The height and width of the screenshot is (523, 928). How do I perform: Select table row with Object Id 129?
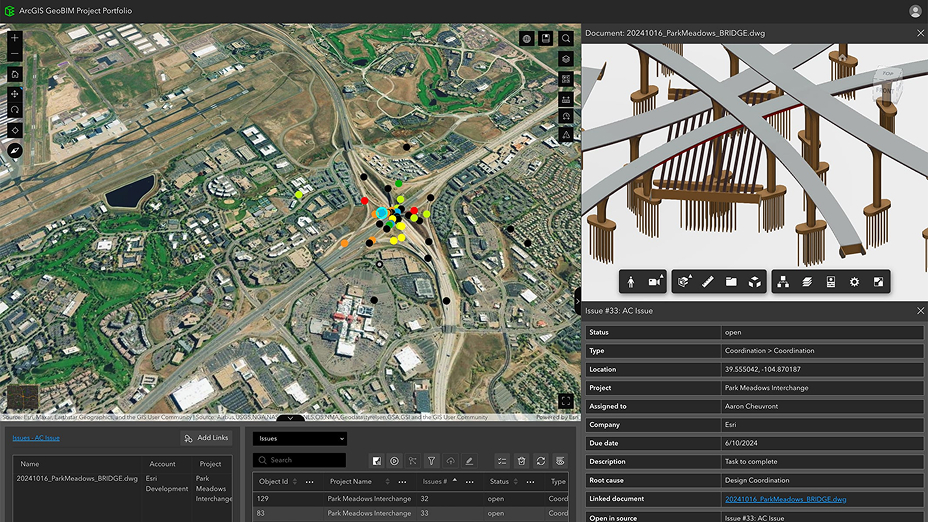(x=411, y=499)
